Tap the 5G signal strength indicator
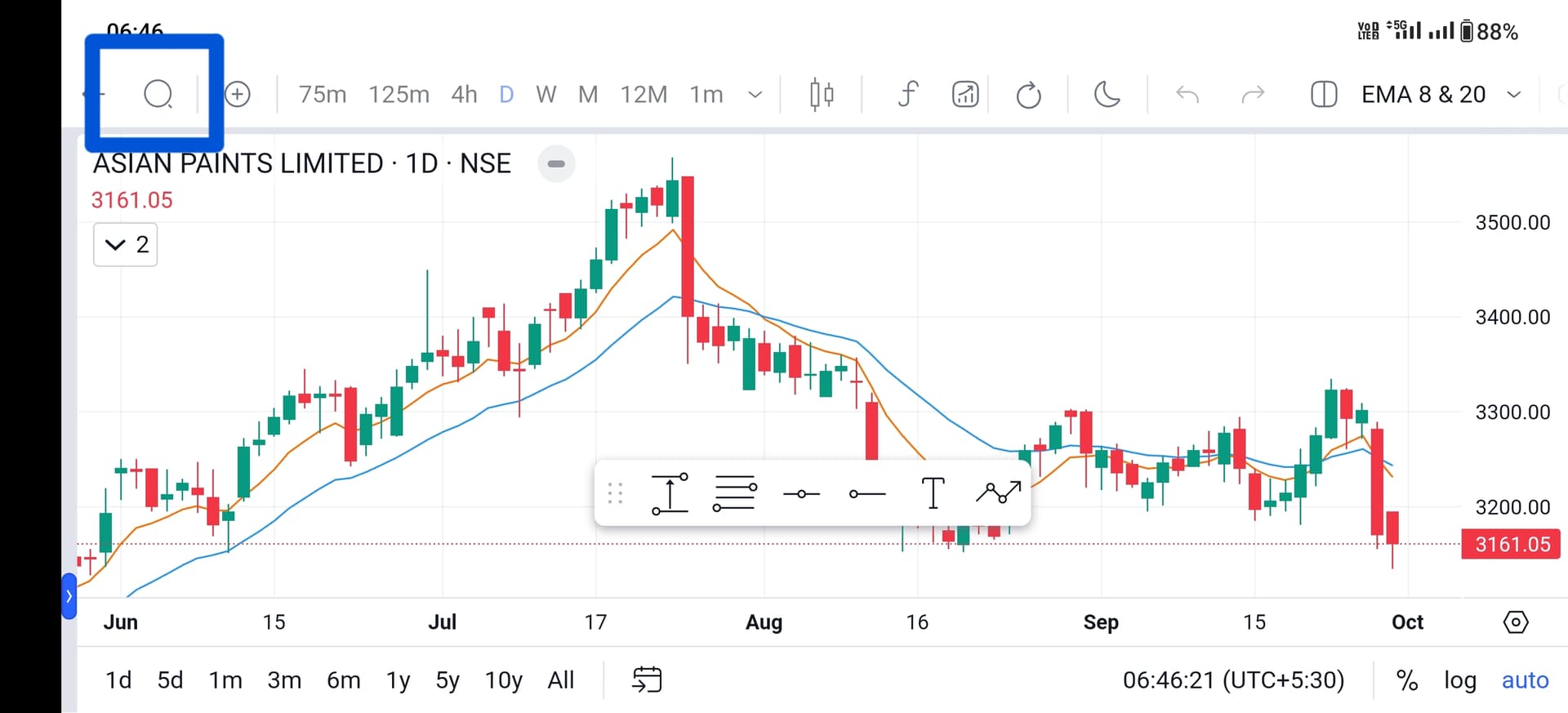1568x713 pixels. click(1405, 30)
